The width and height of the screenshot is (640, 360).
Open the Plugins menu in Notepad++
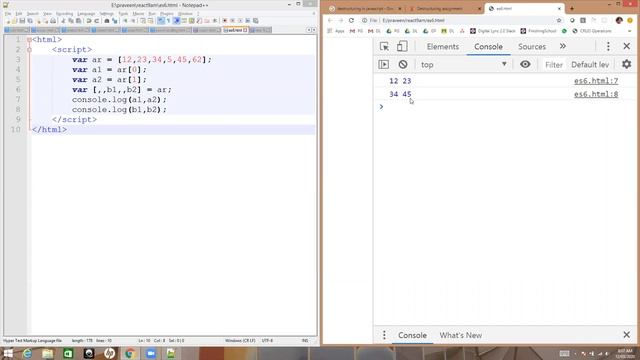coord(167,13)
